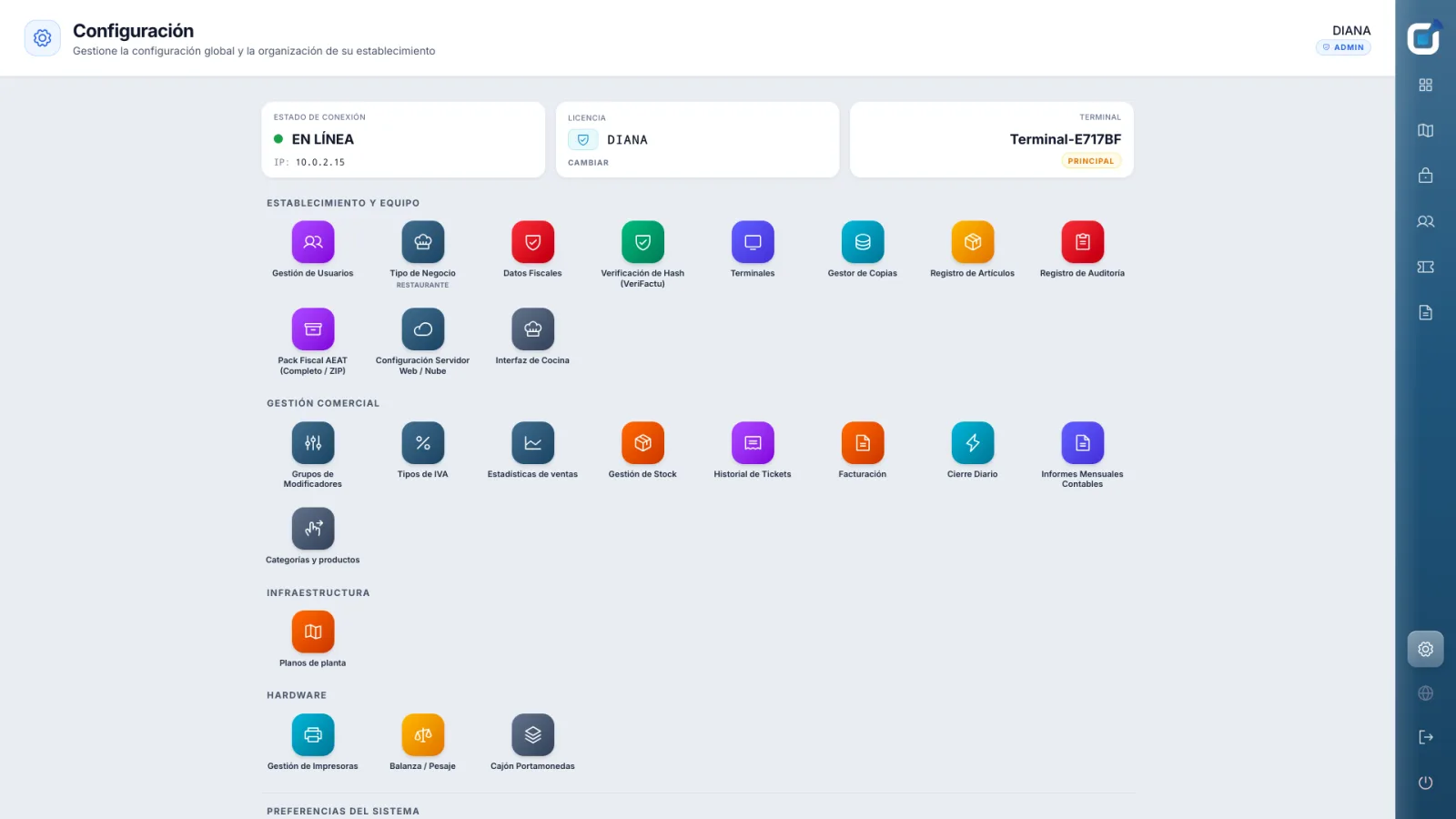Open Categorías y productos

313,529
